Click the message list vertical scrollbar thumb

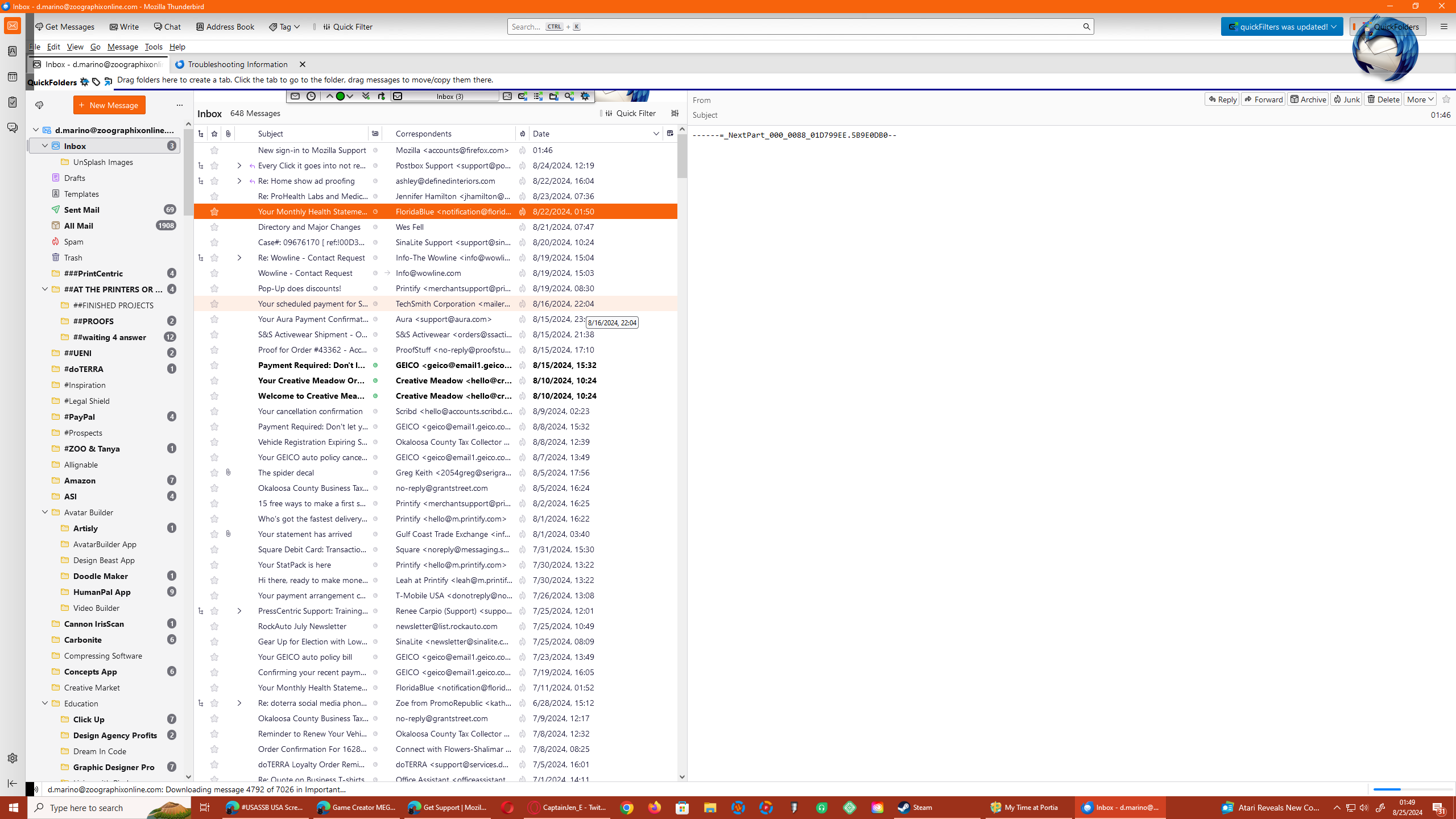pos(682,156)
